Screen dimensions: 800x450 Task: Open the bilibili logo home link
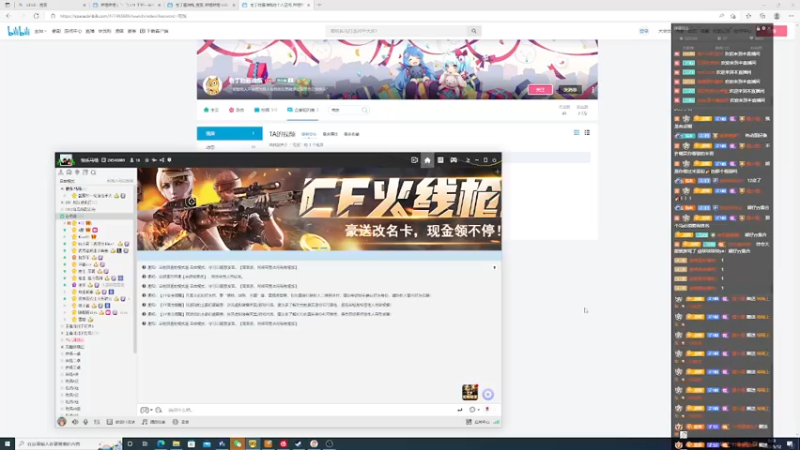click(x=18, y=31)
